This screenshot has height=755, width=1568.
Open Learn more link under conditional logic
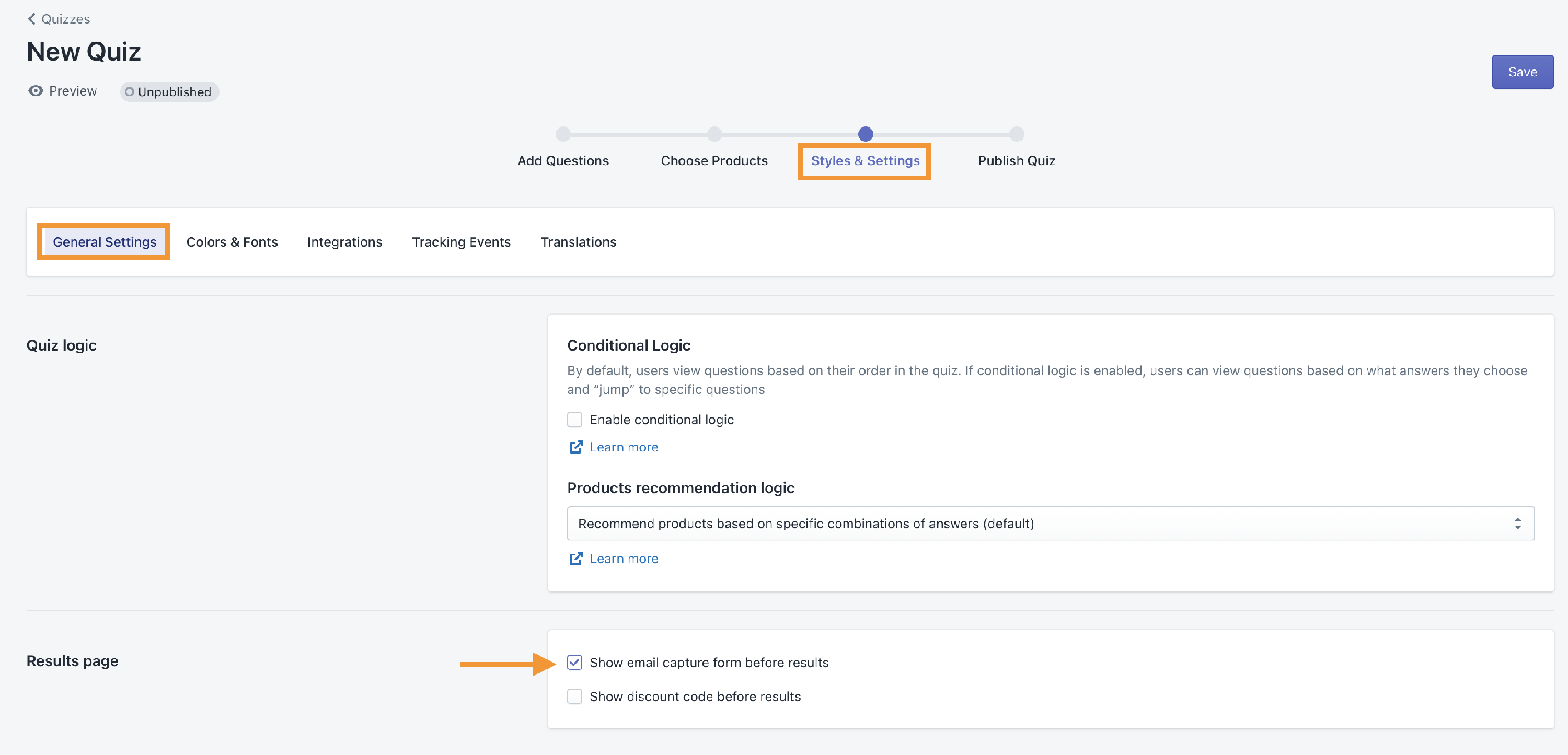[x=624, y=447]
